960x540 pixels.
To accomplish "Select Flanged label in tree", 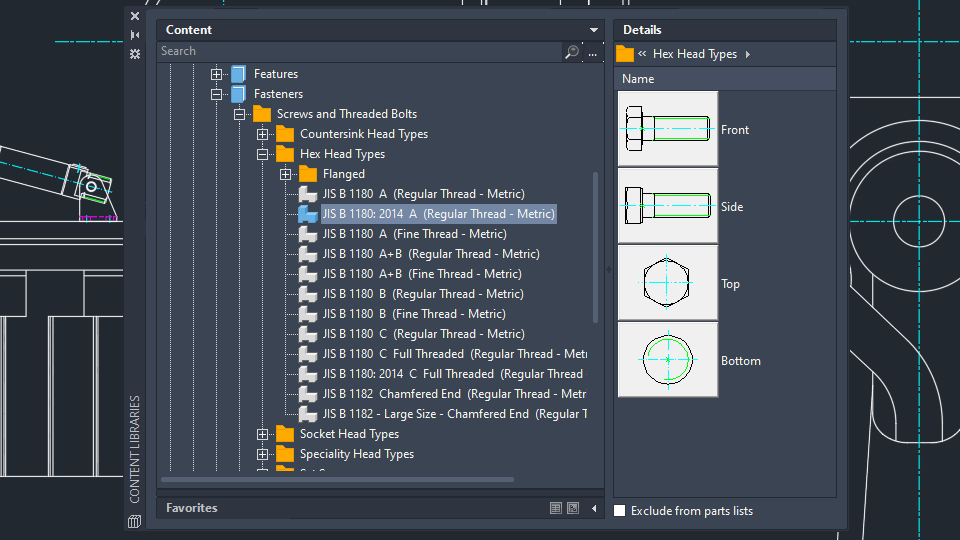I will pos(343,174).
